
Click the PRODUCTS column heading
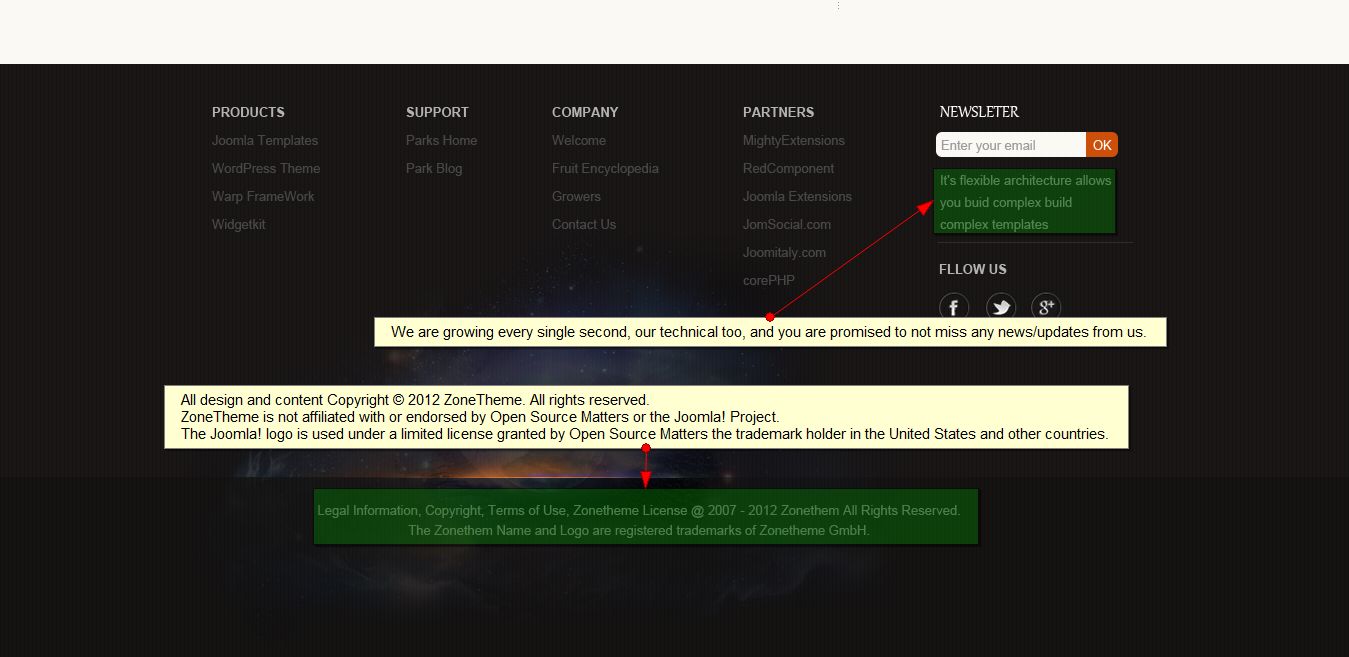pyautogui.click(x=248, y=112)
